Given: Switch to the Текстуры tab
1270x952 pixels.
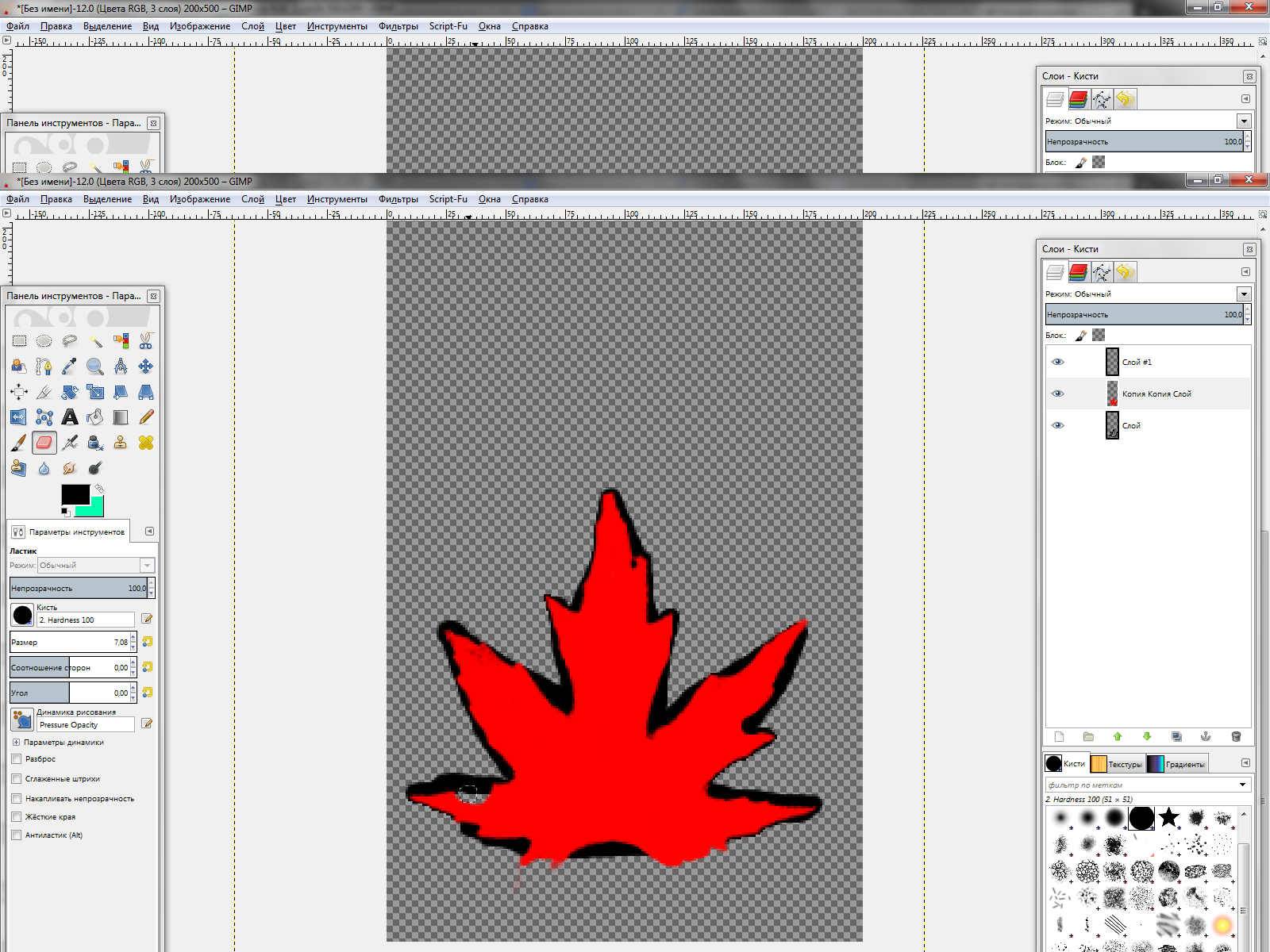Looking at the screenshot, I should pos(1118,764).
